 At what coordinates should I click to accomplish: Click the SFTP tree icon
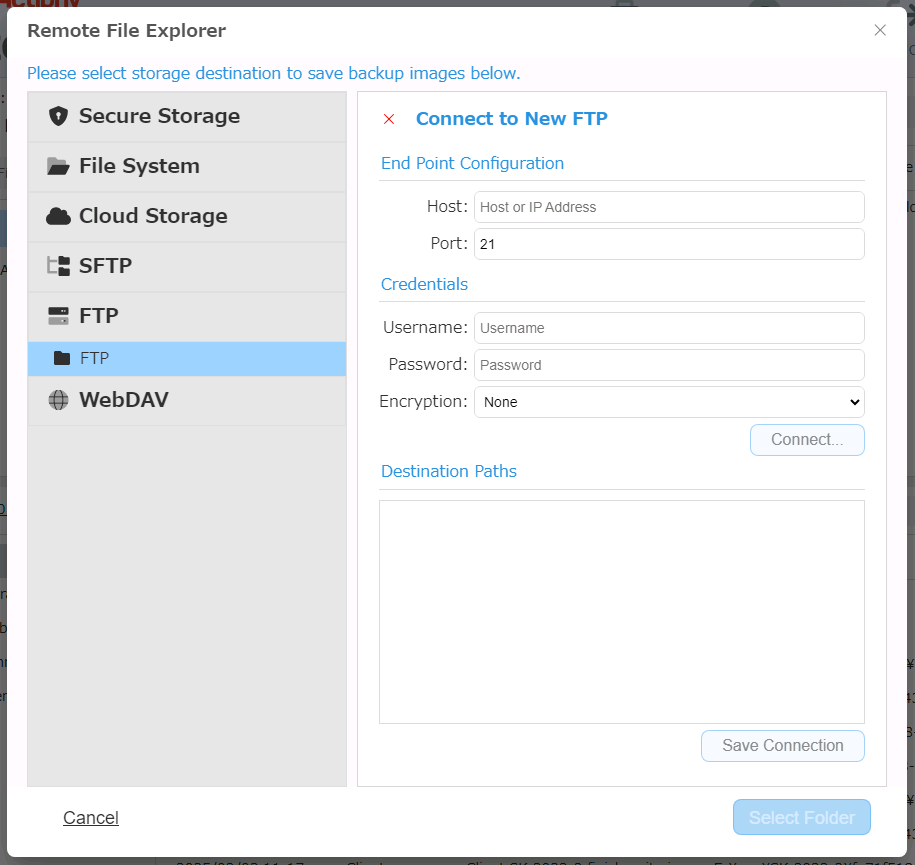pyautogui.click(x=58, y=266)
